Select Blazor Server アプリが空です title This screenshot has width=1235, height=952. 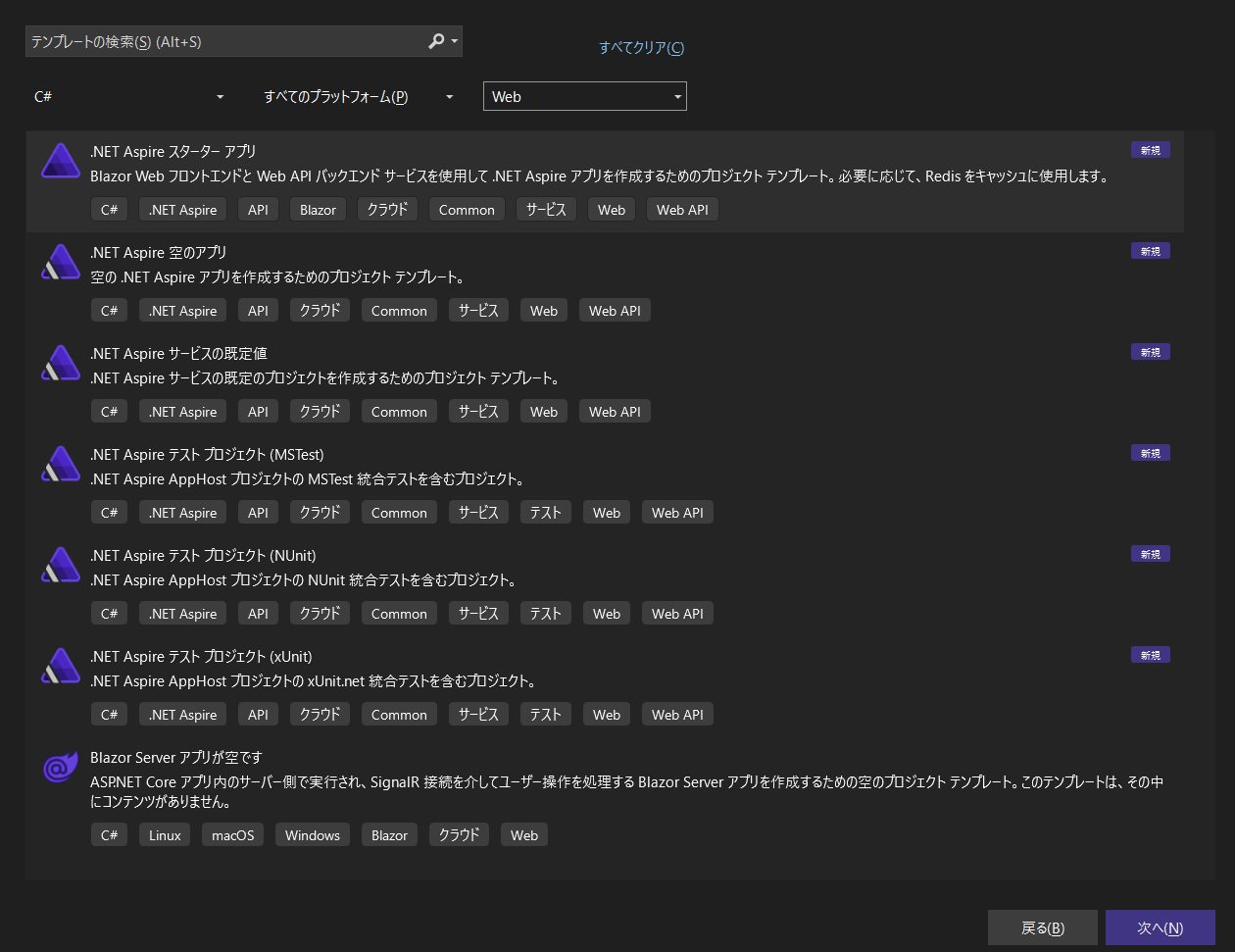(x=176, y=758)
